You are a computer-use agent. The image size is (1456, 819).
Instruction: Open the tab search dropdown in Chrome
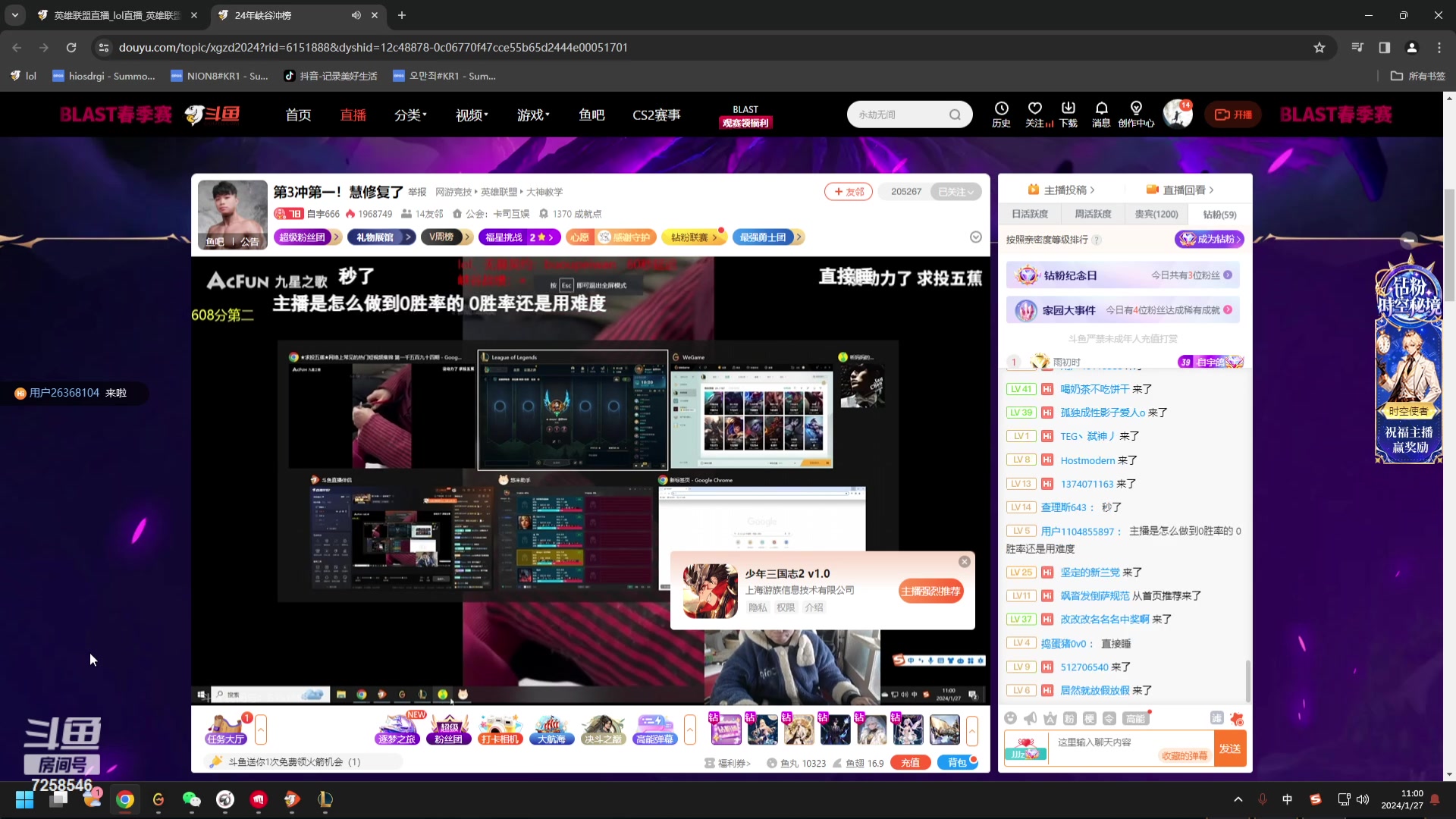pyautogui.click(x=15, y=15)
